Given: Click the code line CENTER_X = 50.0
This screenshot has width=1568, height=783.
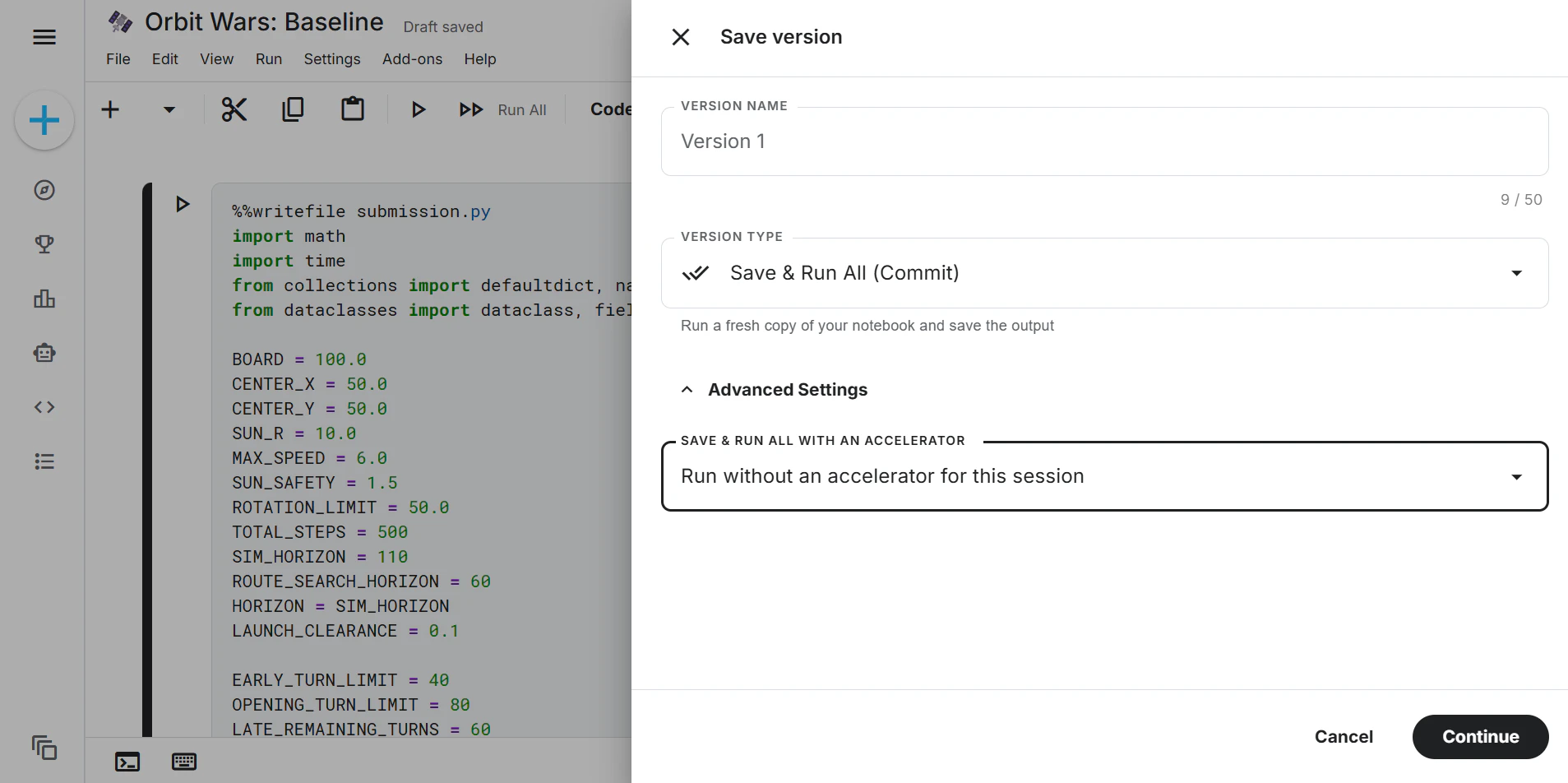Looking at the screenshot, I should 309,384.
